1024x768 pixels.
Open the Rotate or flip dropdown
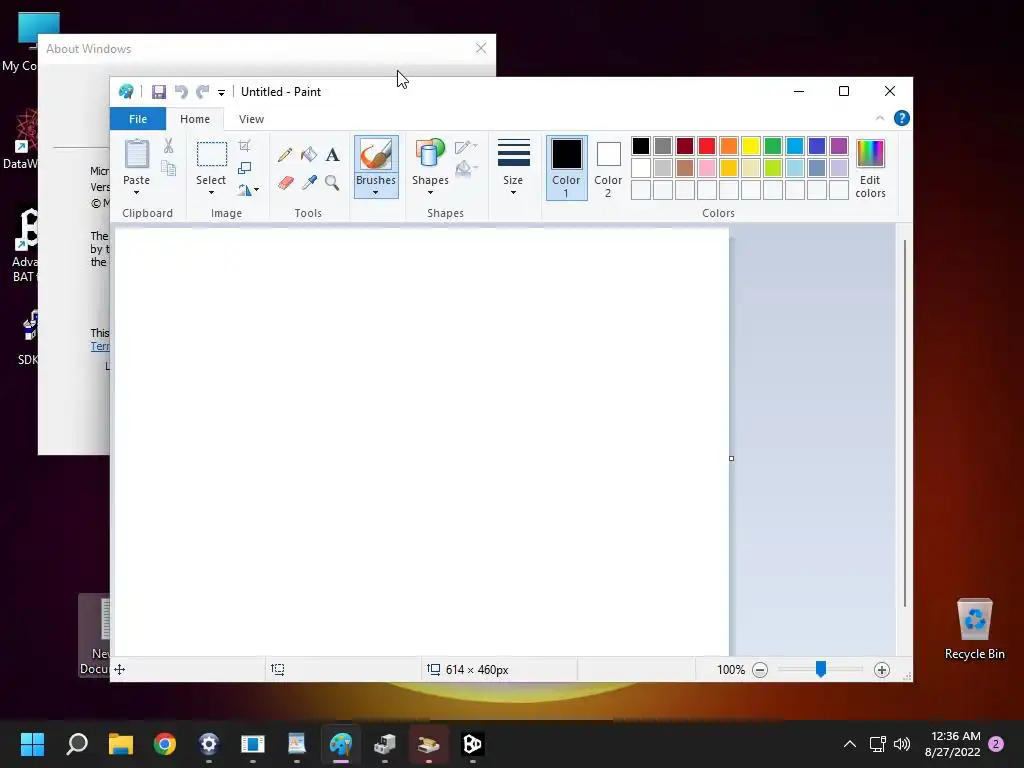[x=248, y=190]
